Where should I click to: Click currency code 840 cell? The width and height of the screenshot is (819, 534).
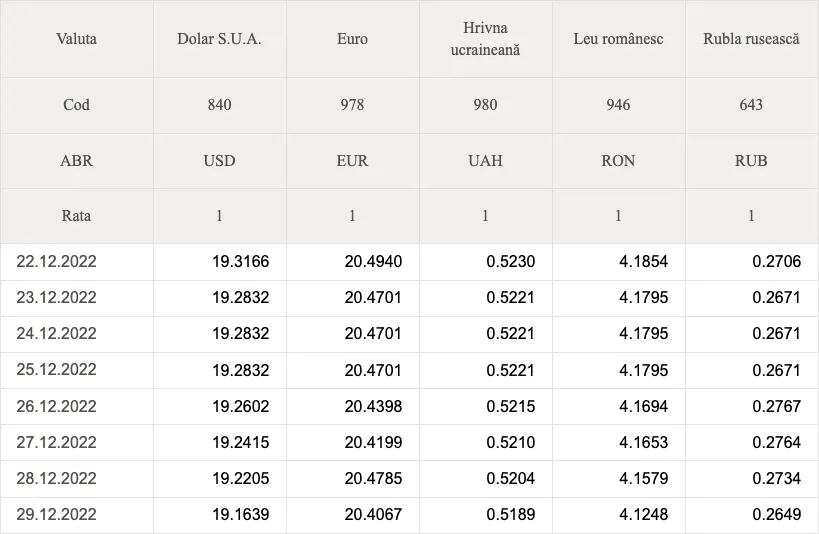tap(219, 105)
